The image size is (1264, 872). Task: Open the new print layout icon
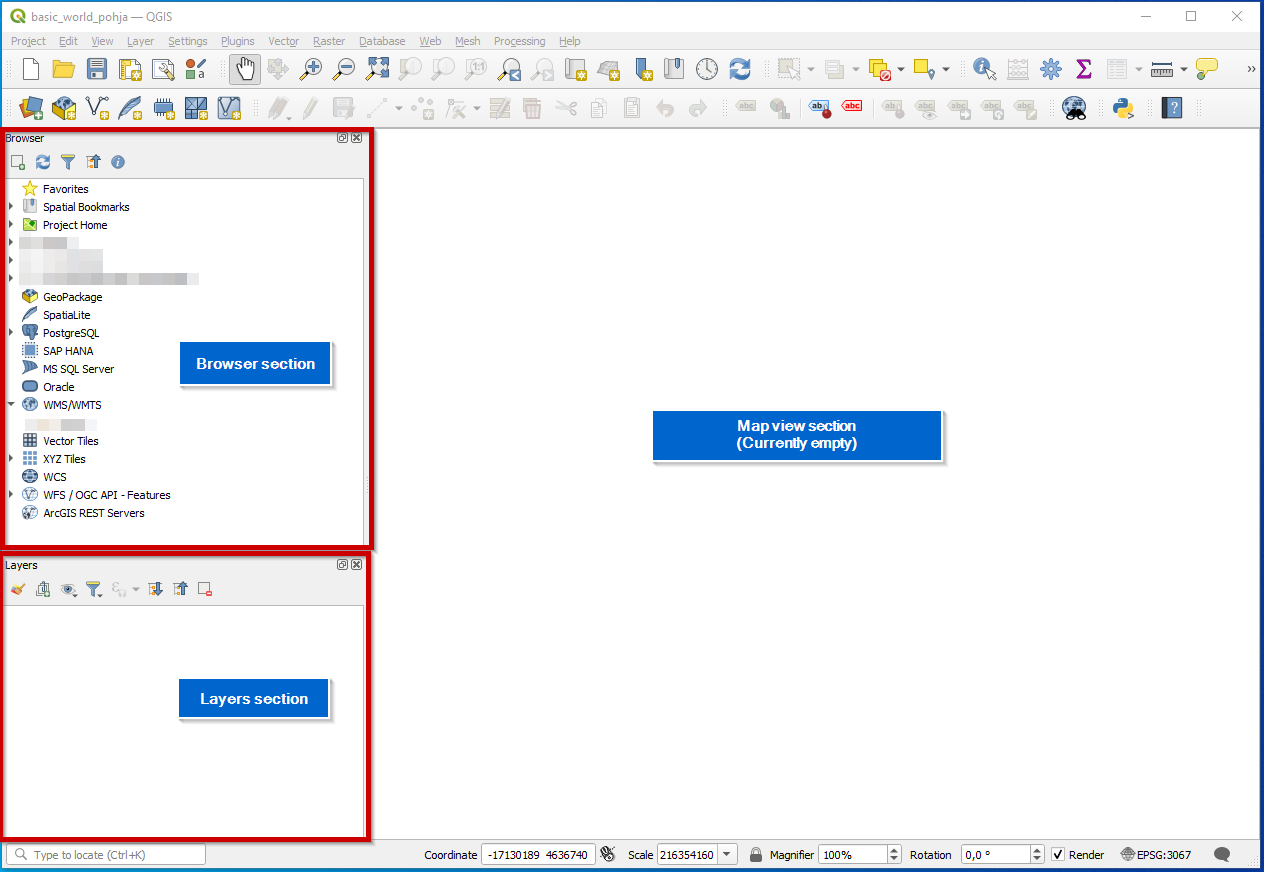click(130, 69)
